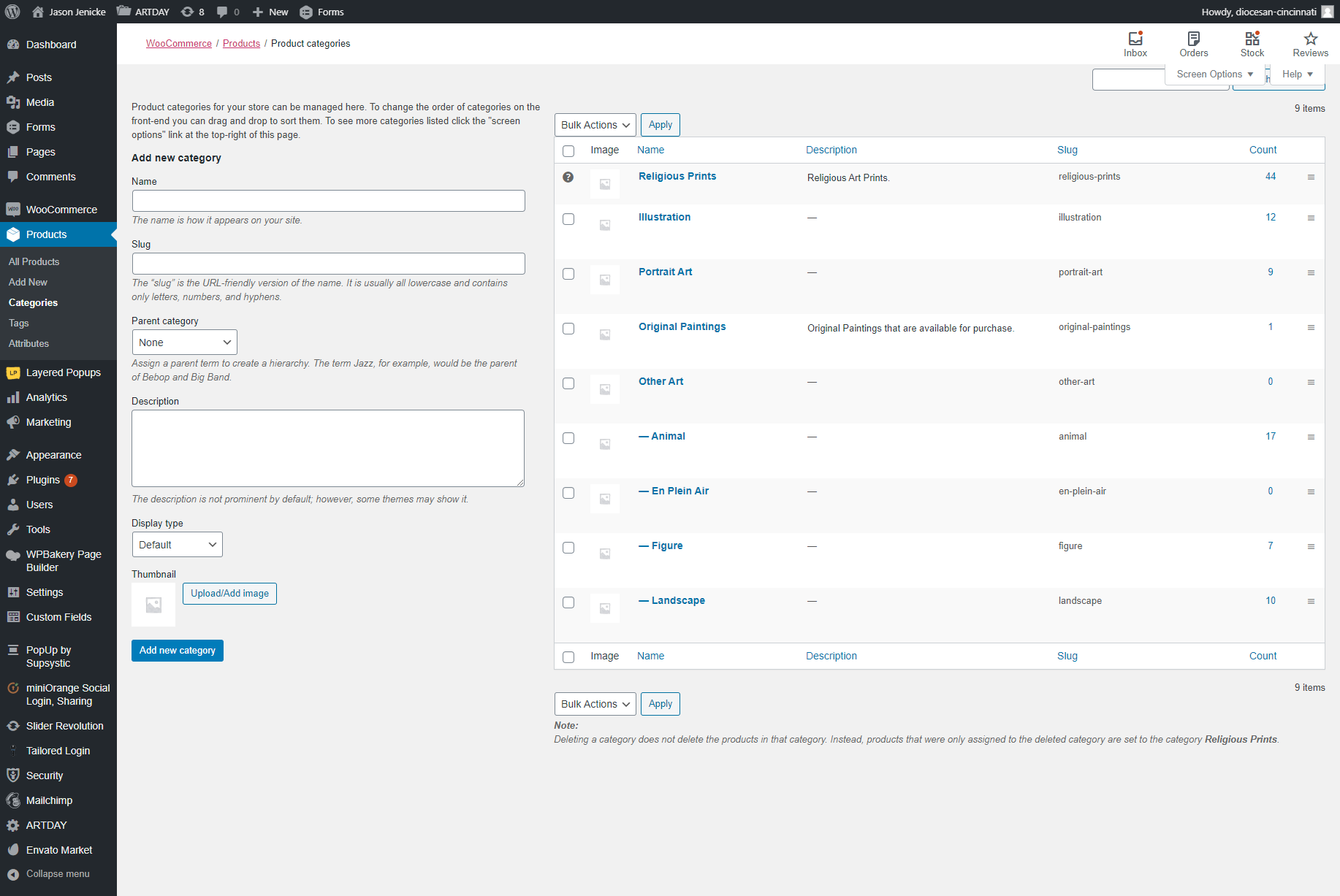
Task: Open the Portrait Art category link
Action: point(665,272)
